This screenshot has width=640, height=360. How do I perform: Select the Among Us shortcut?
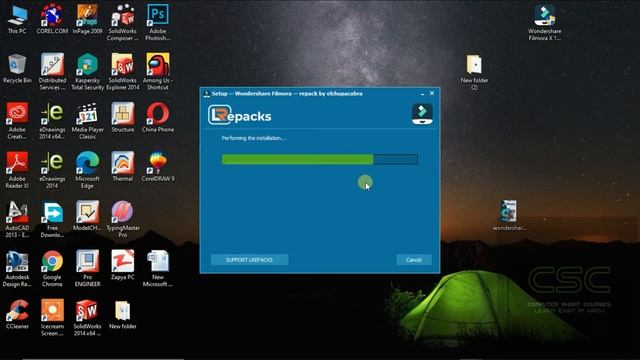point(158,71)
